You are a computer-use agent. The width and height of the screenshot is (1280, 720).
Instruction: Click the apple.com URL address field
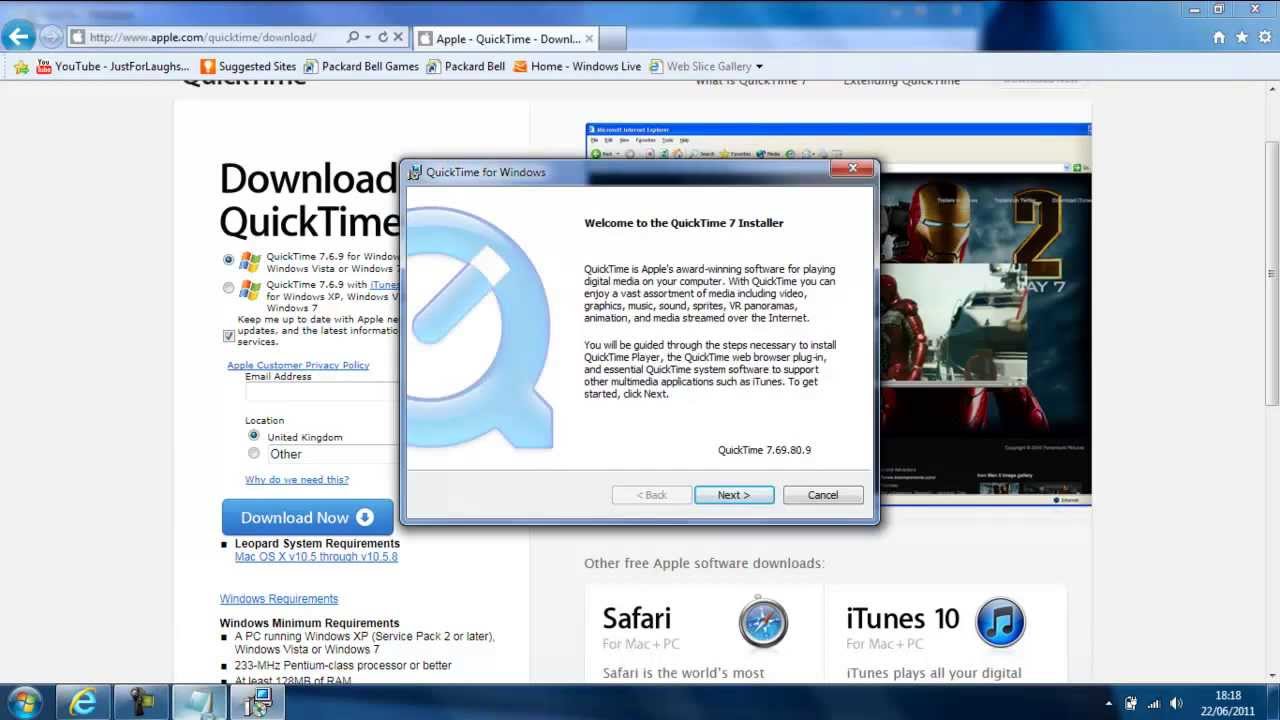click(x=205, y=38)
